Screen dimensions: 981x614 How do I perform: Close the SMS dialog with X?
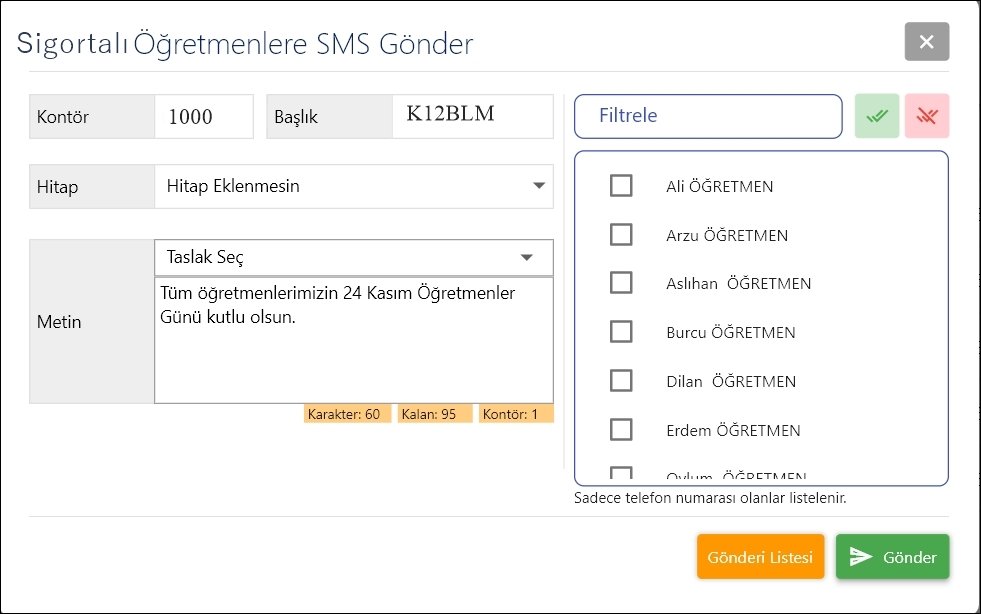926,42
